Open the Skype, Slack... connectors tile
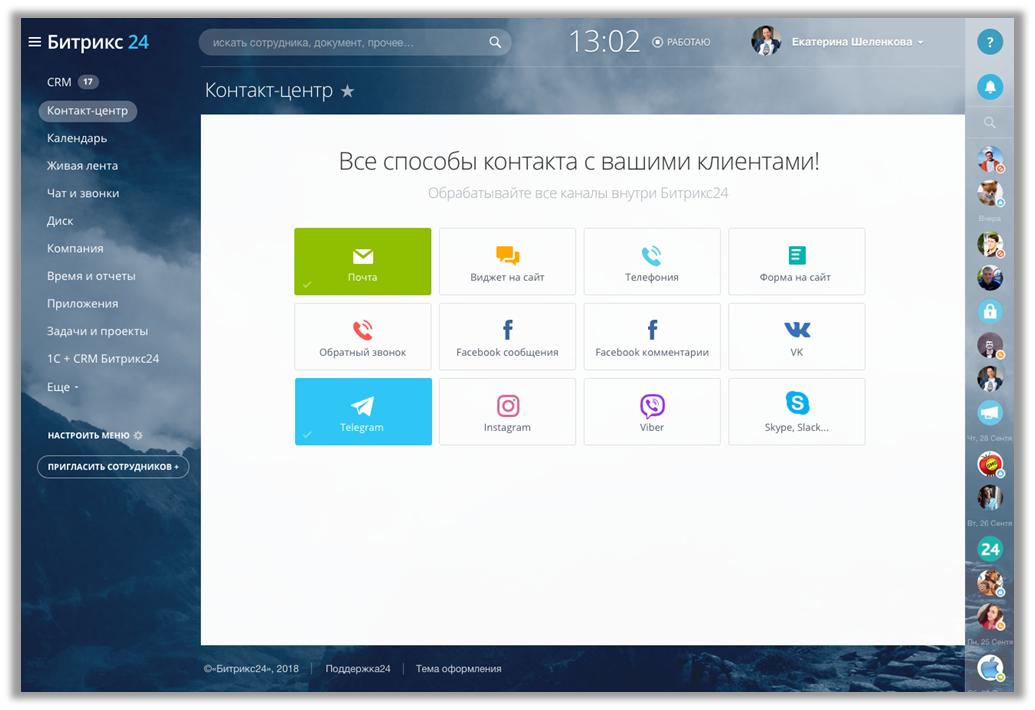 click(x=796, y=411)
